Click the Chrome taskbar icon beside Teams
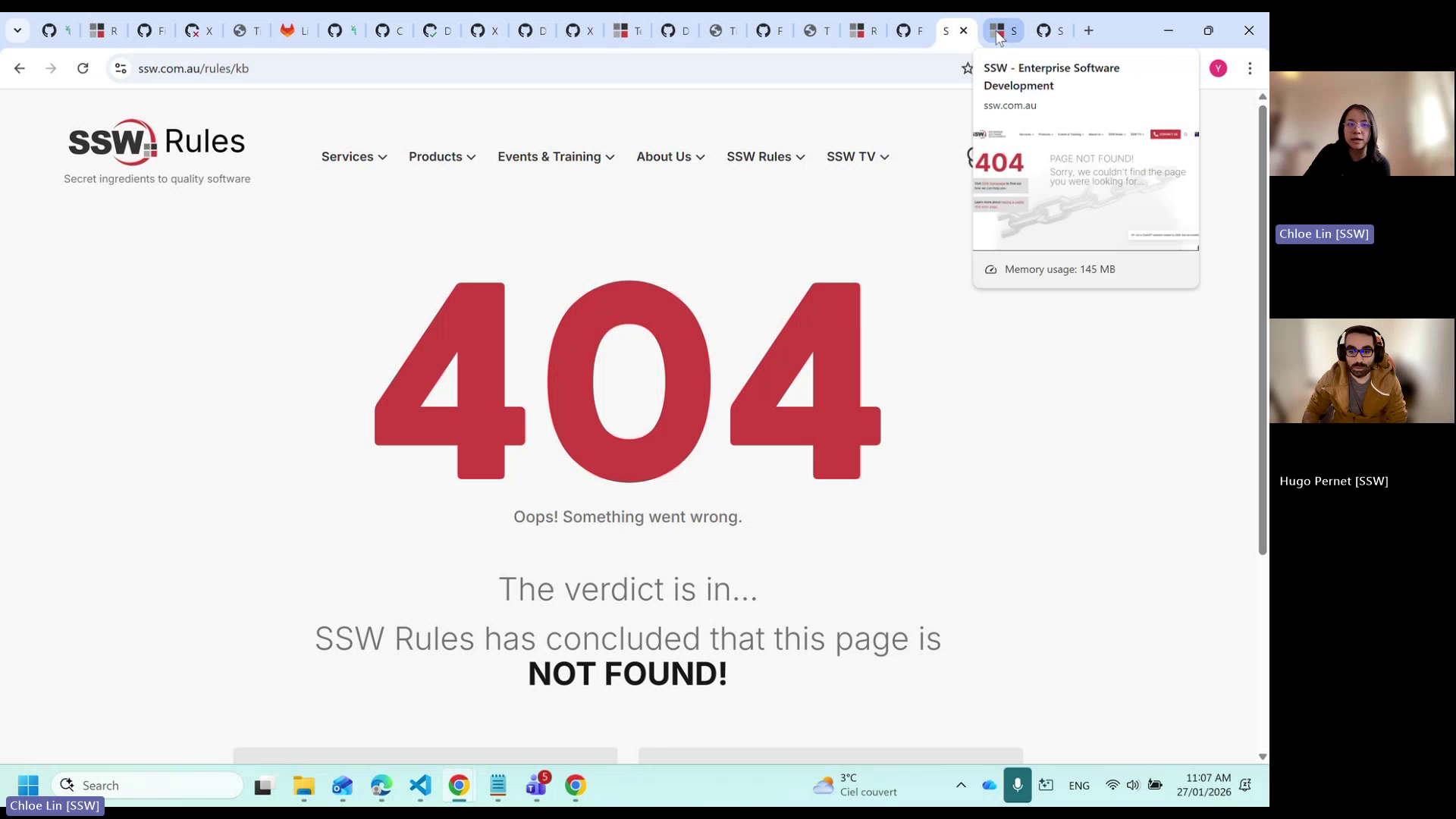1456x819 pixels. pos(576,786)
